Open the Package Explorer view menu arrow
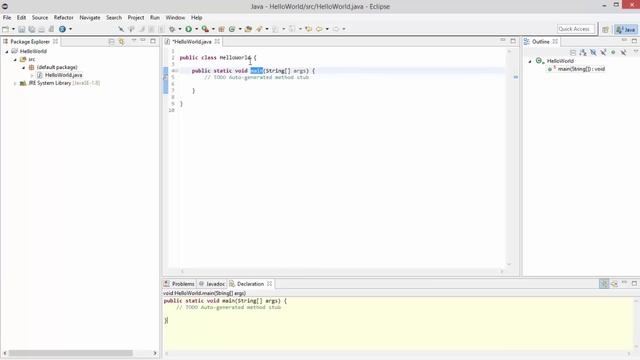Screen dimensions: 640x360 click(133, 41)
